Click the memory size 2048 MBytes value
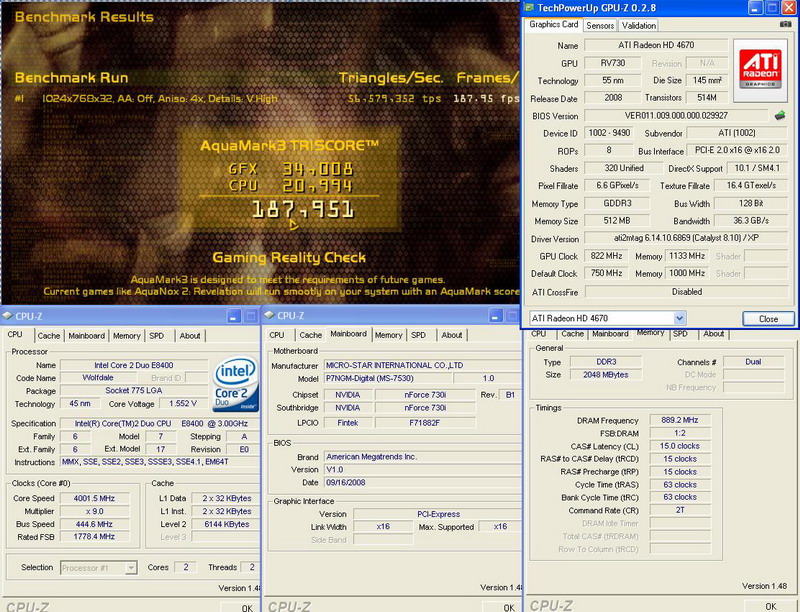Screen dimensions: 800x612 tap(606, 375)
